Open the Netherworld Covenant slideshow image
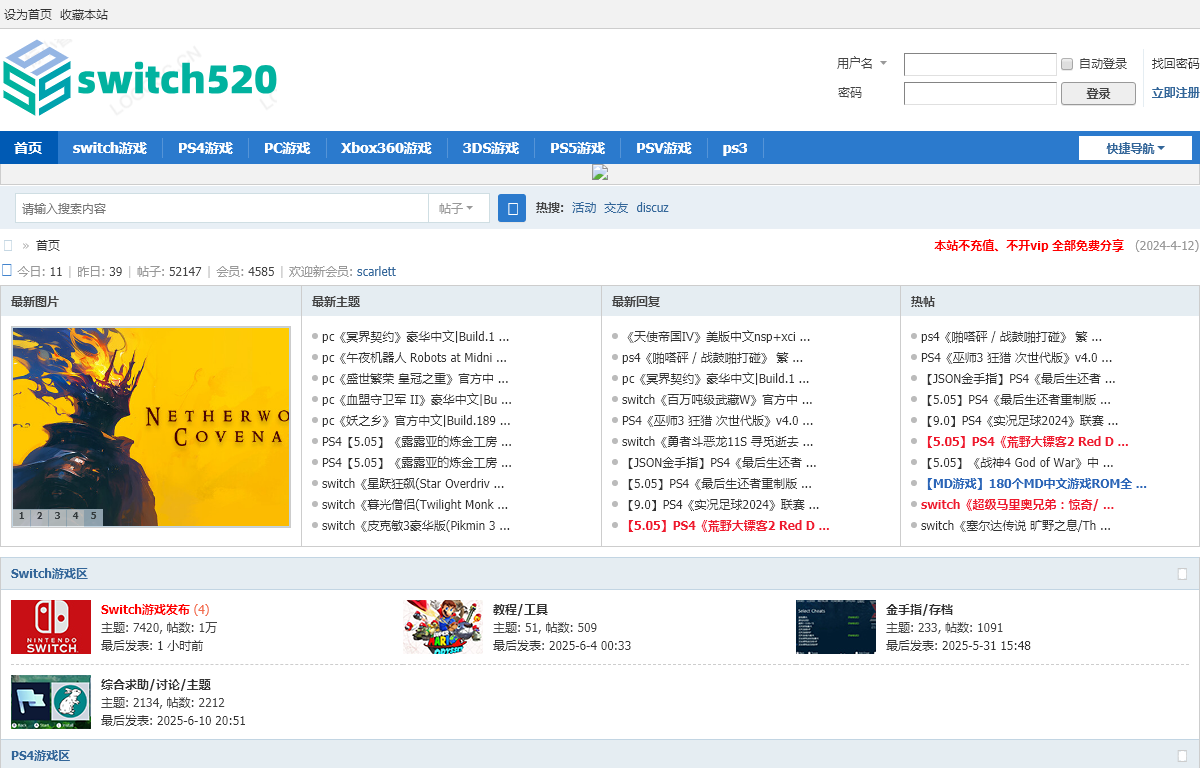 (151, 426)
